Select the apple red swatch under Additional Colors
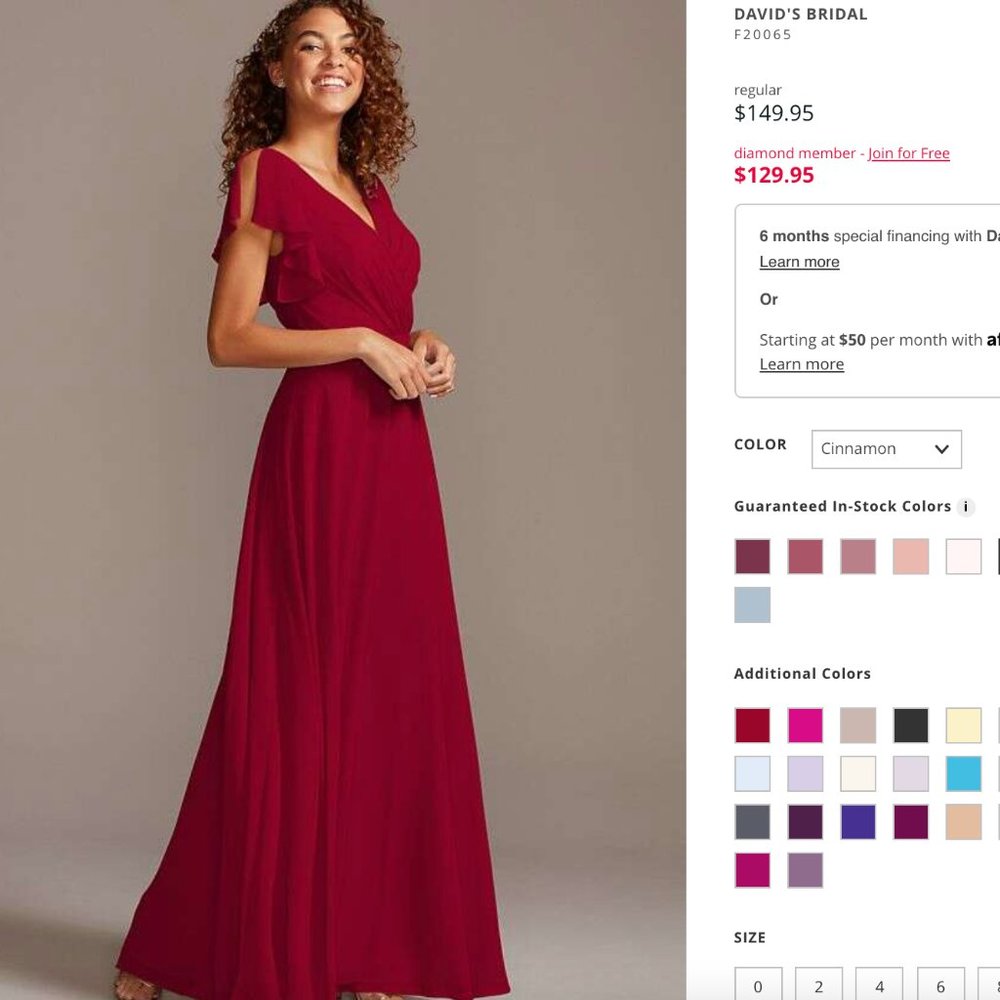 click(x=752, y=725)
